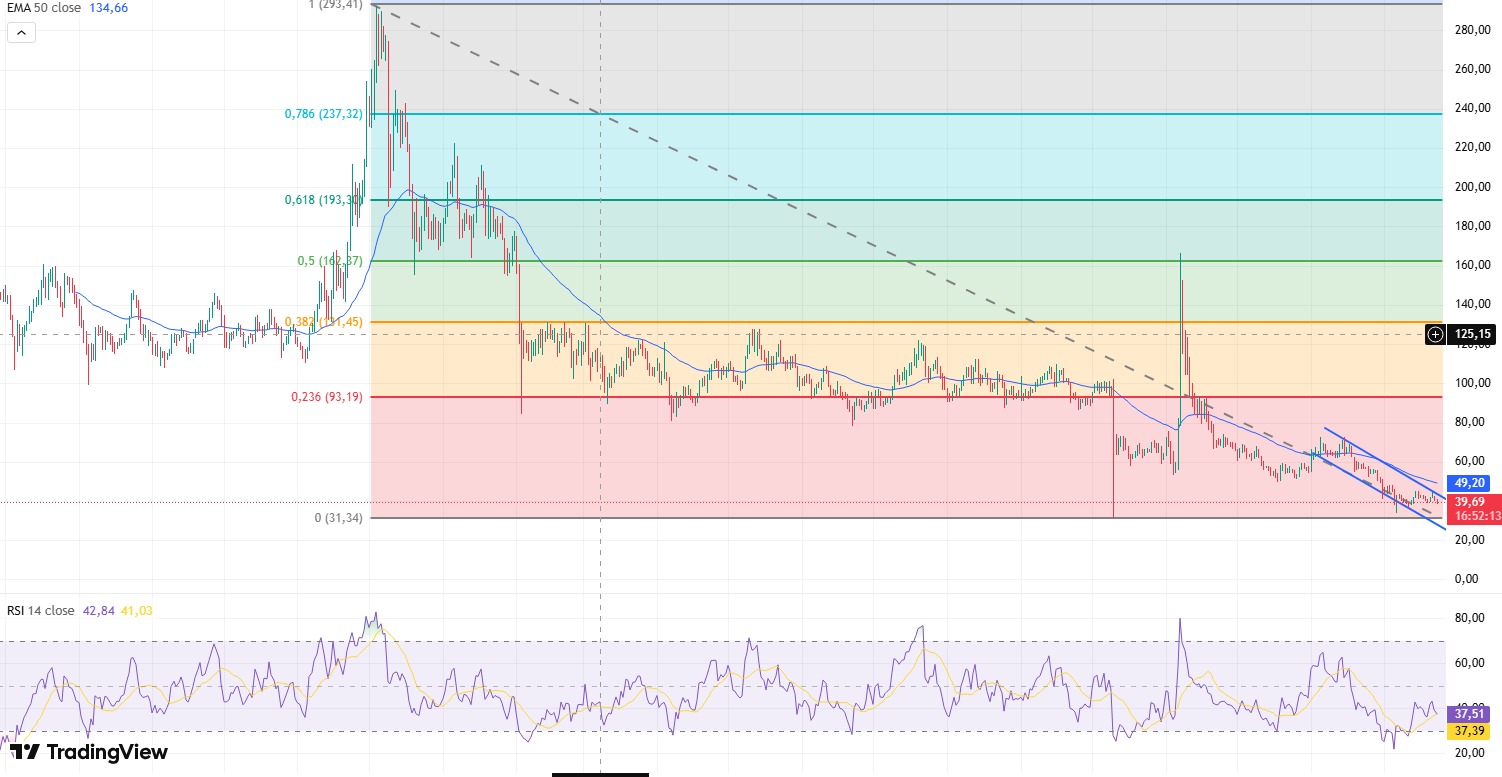Image resolution: width=1502 pixels, height=777 pixels.
Task: Click the black date marker on time axis
Action: 600,774
